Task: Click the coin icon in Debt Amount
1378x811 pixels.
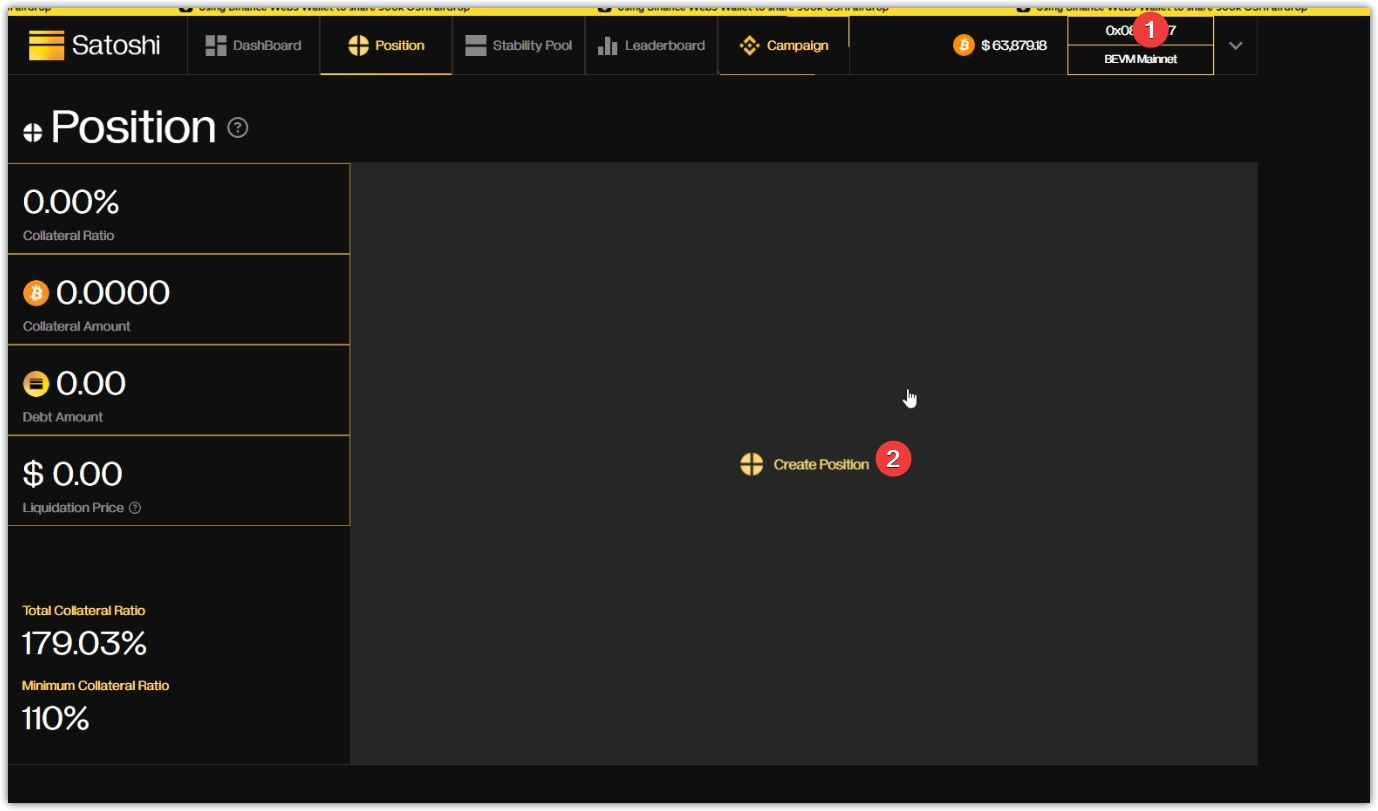Action: point(36,384)
